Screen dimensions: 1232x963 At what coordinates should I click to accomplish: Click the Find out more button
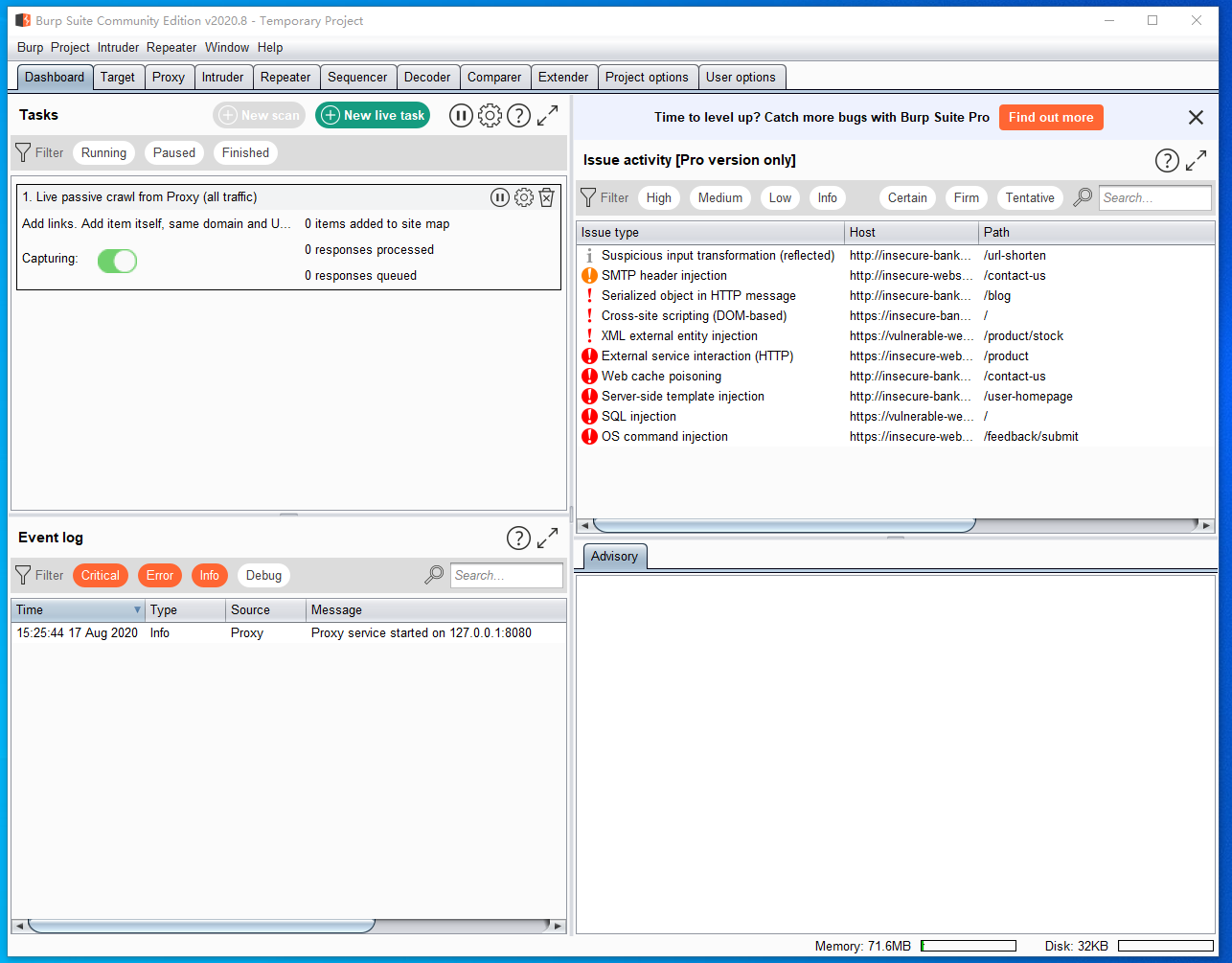[1051, 117]
